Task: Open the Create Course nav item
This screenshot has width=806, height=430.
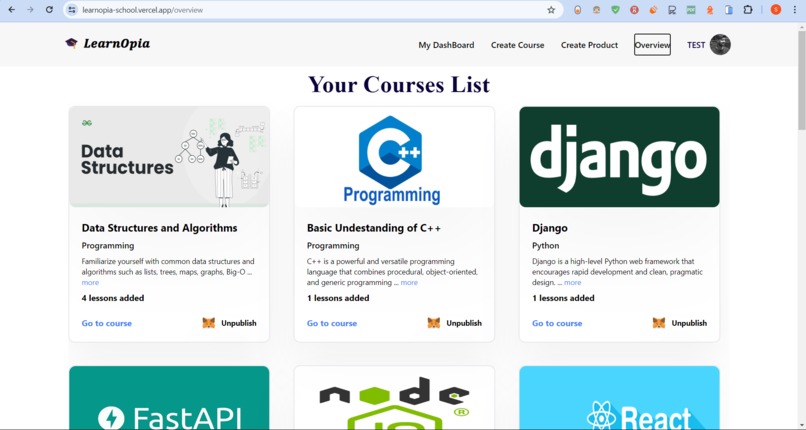Action: click(x=517, y=45)
